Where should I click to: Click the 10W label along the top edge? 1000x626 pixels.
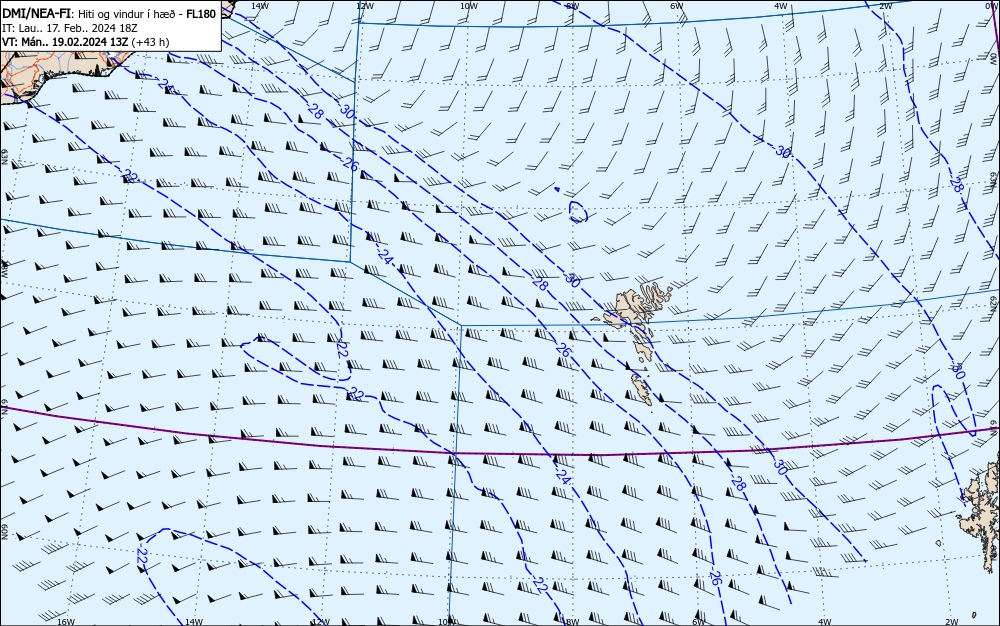point(469,6)
